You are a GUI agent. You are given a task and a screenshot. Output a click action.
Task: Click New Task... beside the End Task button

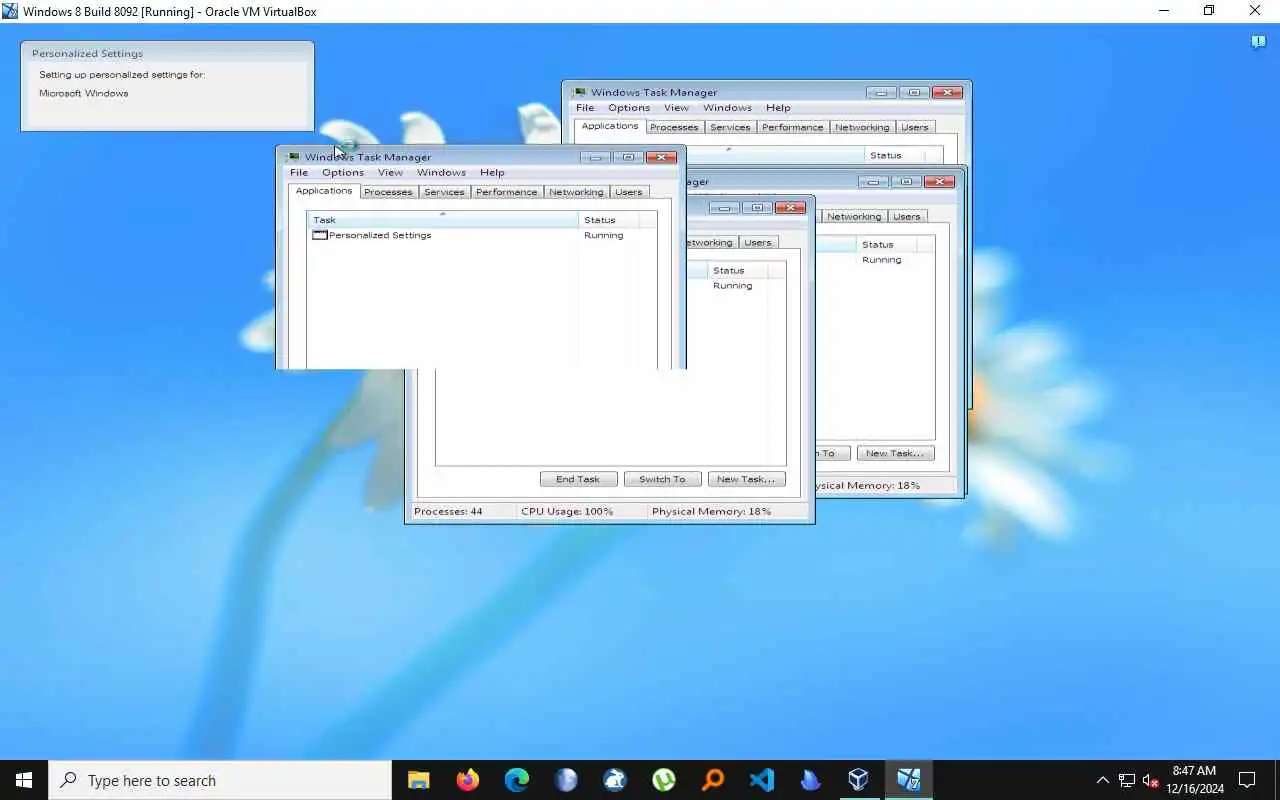pyautogui.click(x=746, y=479)
